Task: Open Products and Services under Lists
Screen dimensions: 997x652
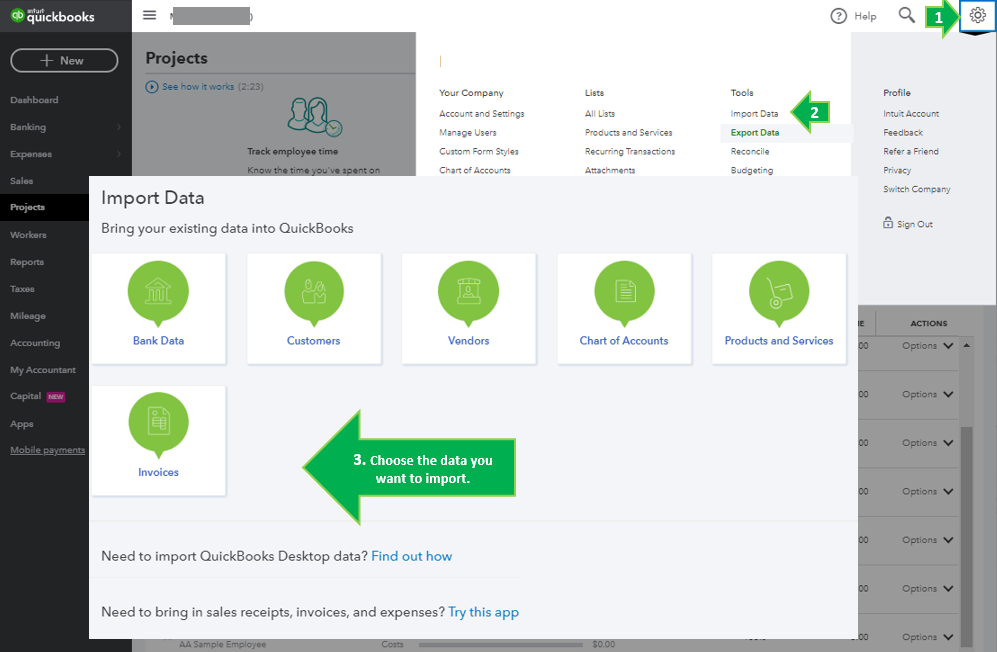Action: coord(628,132)
